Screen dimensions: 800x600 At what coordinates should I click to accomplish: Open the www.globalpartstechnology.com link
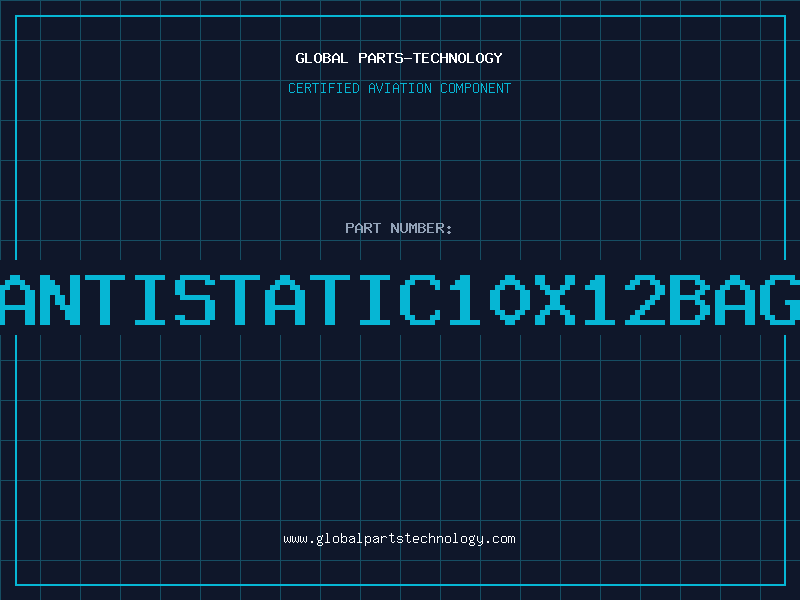399,539
